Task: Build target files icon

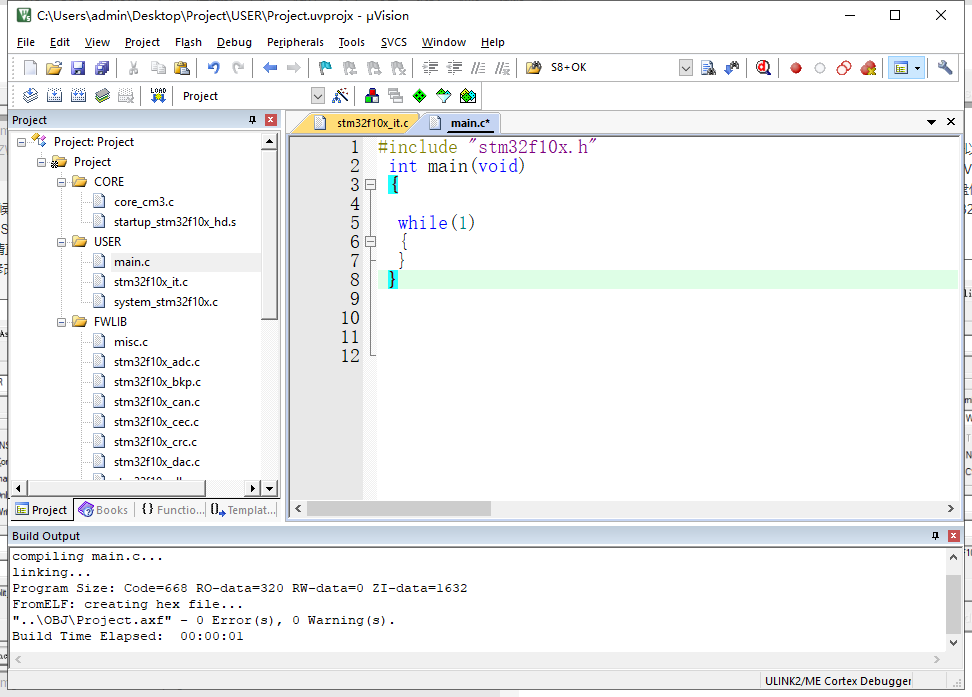Action: point(55,95)
